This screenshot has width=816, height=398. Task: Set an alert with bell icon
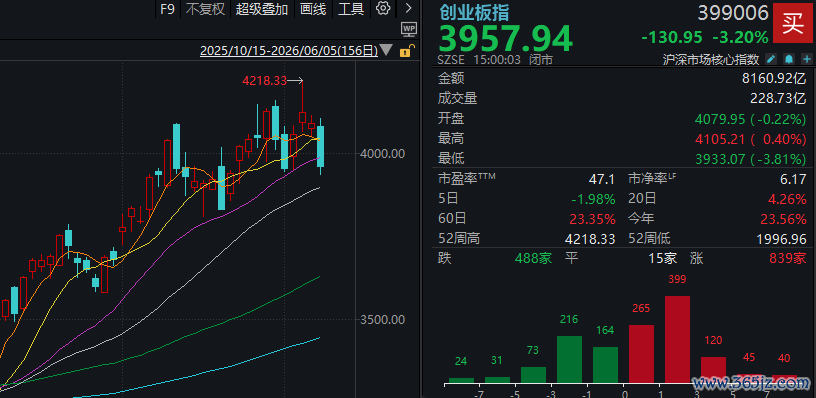pos(789,59)
